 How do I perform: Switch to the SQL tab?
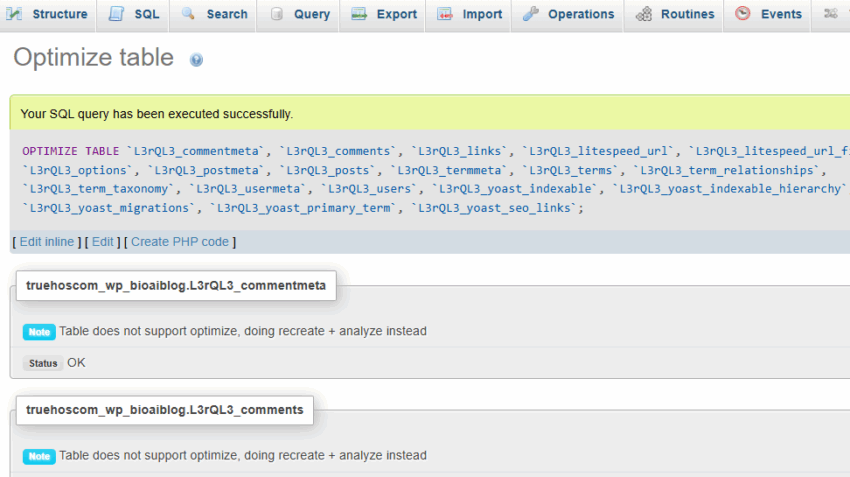click(133, 14)
